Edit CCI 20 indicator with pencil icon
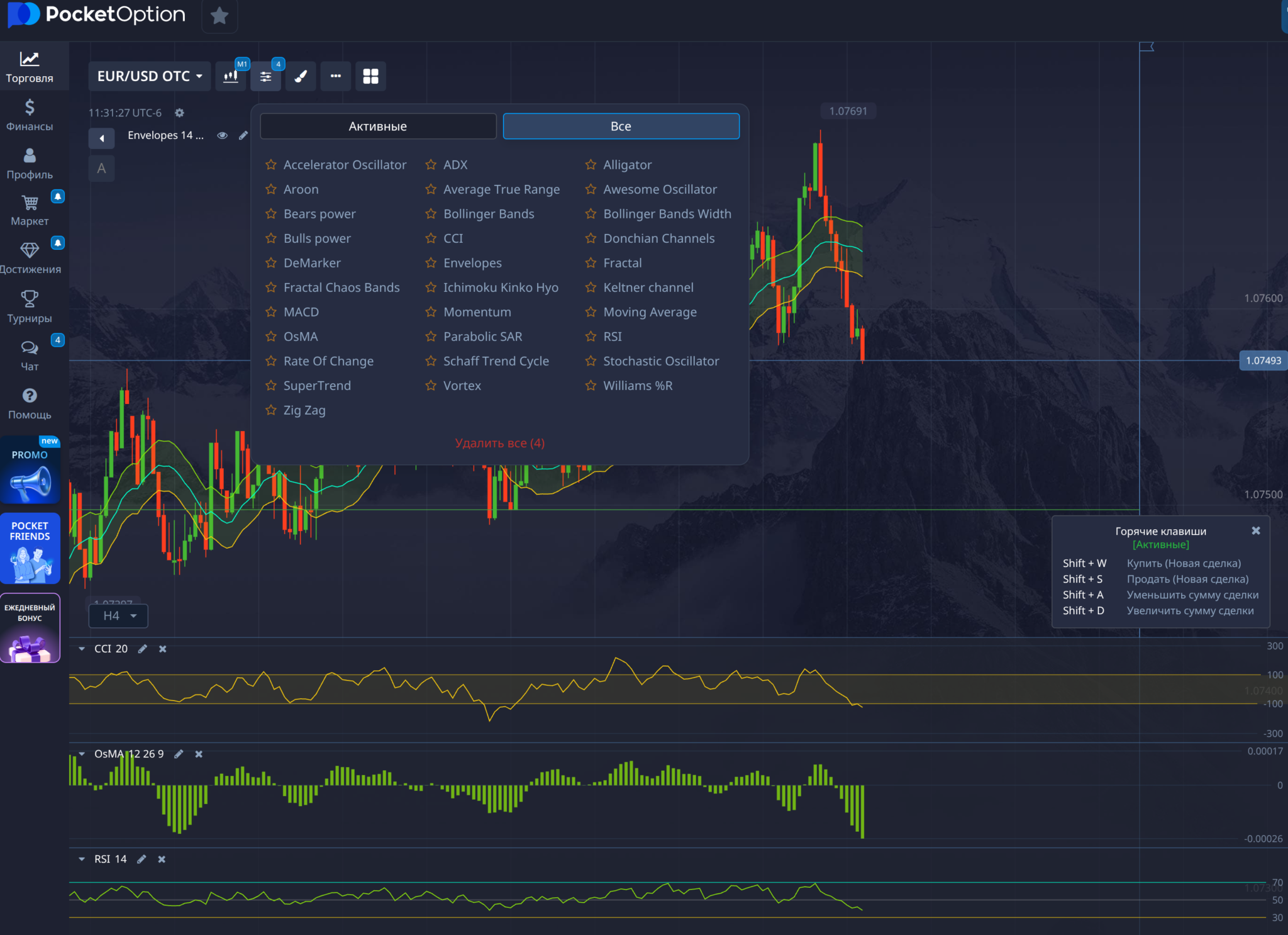The height and width of the screenshot is (935, 1288). (x=143, y=649)
